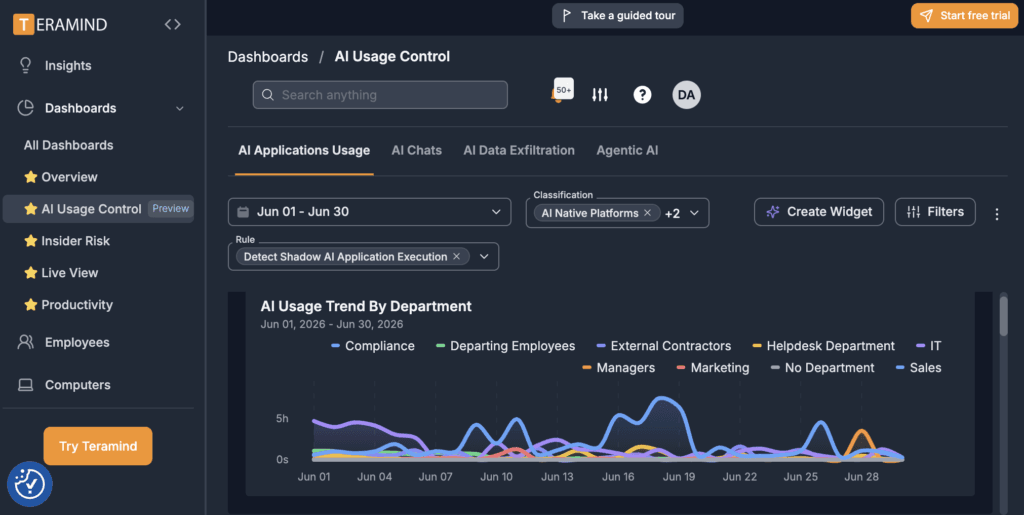1024x515 pixels.
Task: Switch to the Agentic AI tab
Action: tap(627, 150)
